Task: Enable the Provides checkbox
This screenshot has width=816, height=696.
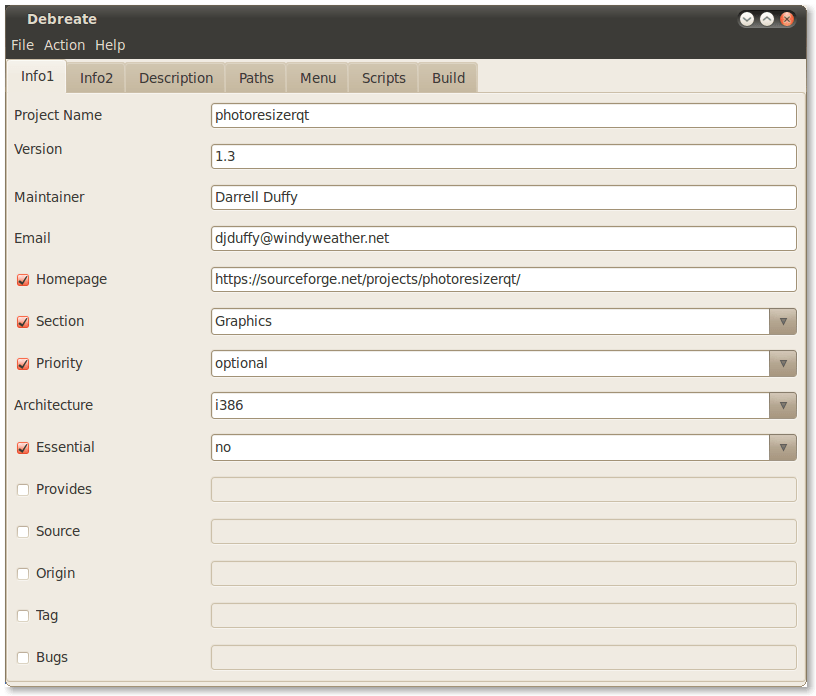Action: [23, 490]
